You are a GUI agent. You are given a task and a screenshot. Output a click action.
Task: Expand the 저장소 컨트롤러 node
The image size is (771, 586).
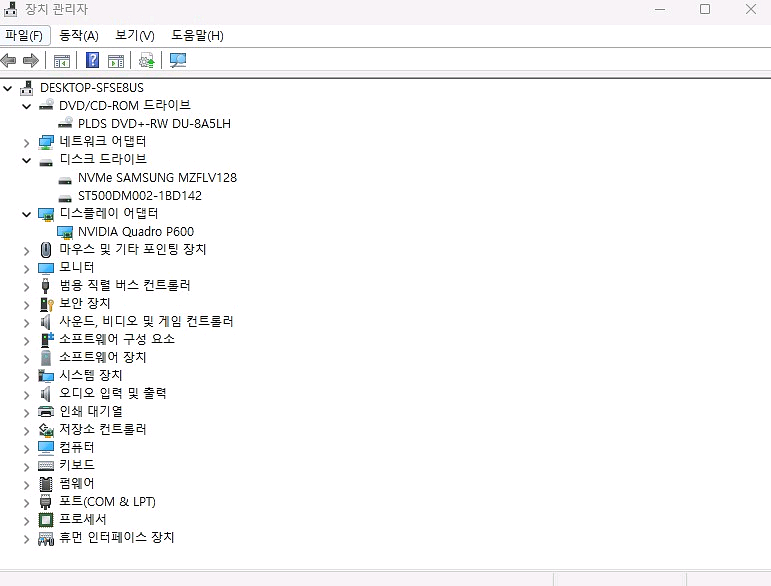(x=27, y=431)
